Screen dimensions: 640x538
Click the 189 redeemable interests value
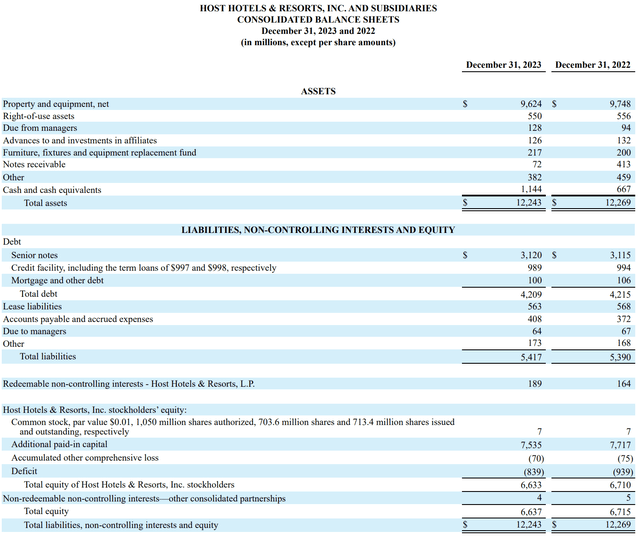[x=535, y=384]
